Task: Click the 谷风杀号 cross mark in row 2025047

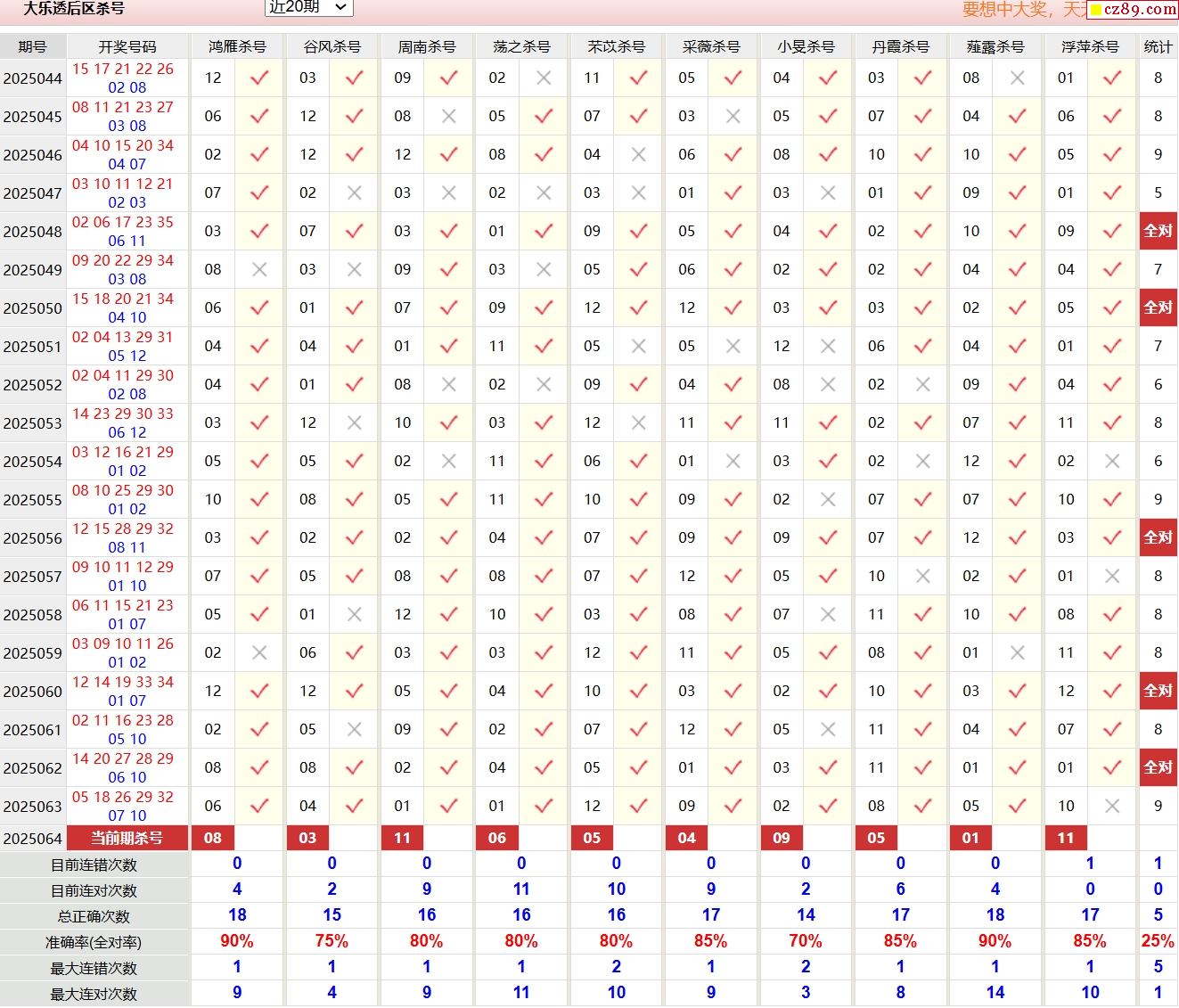Action: tap(354, 193)
